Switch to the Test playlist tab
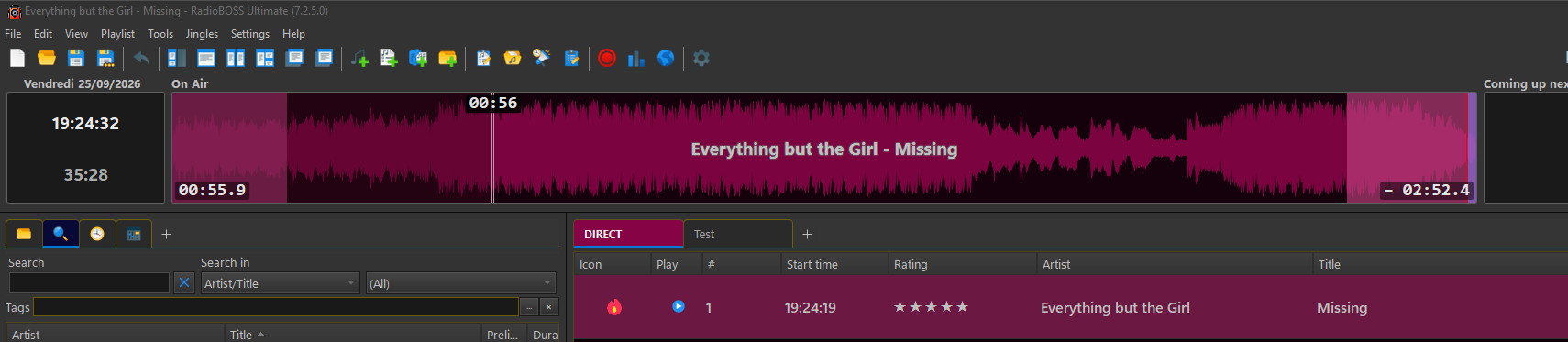 pyautogui.click(x=738, y=234)
